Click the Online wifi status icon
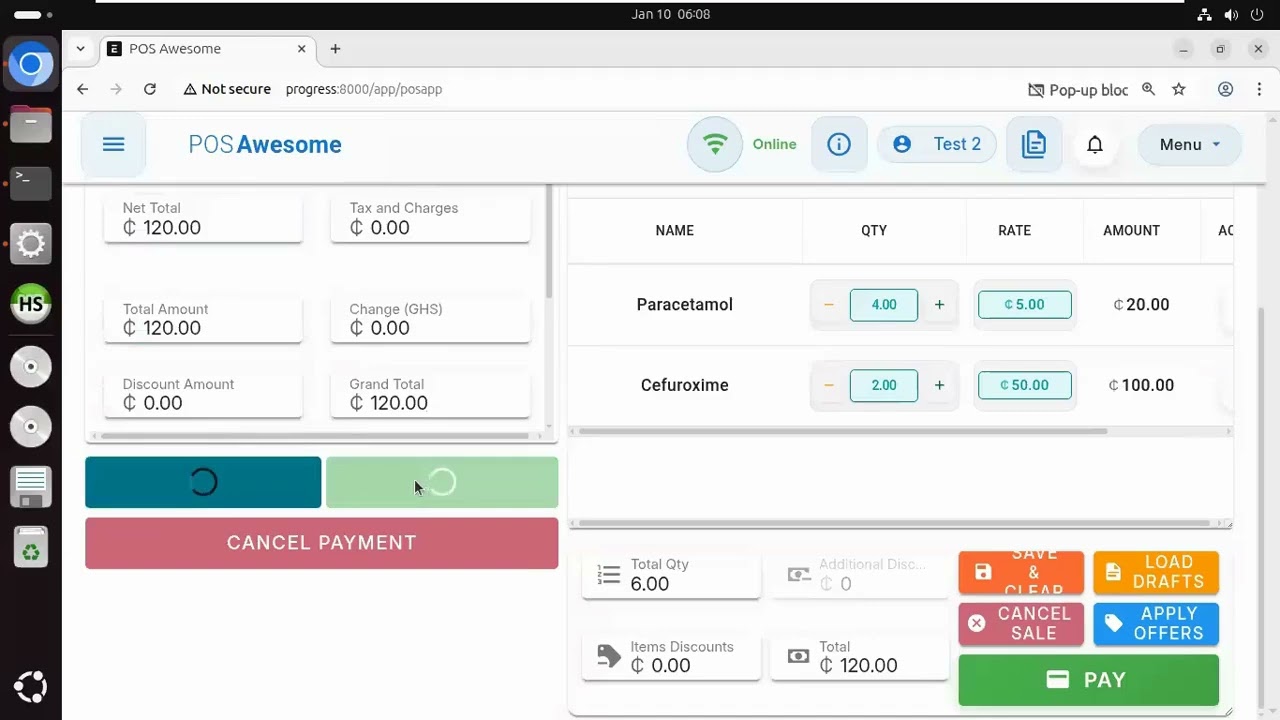 714,144
